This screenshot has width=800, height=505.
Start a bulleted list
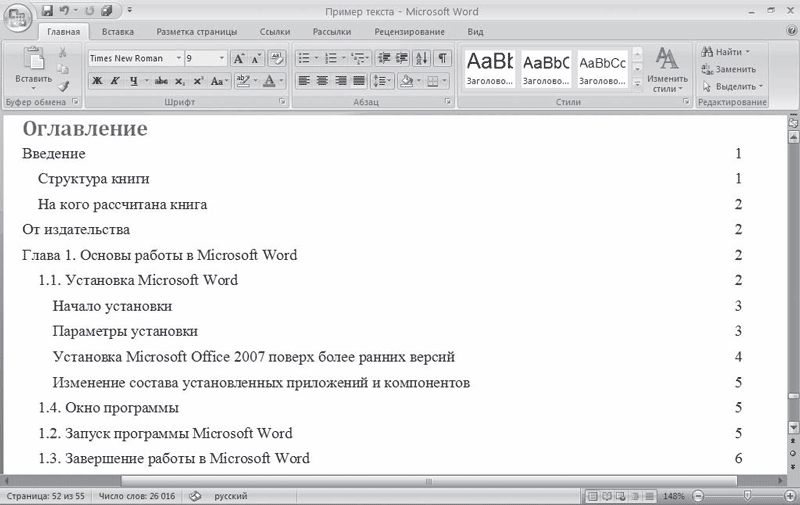[x=304, y=58]
